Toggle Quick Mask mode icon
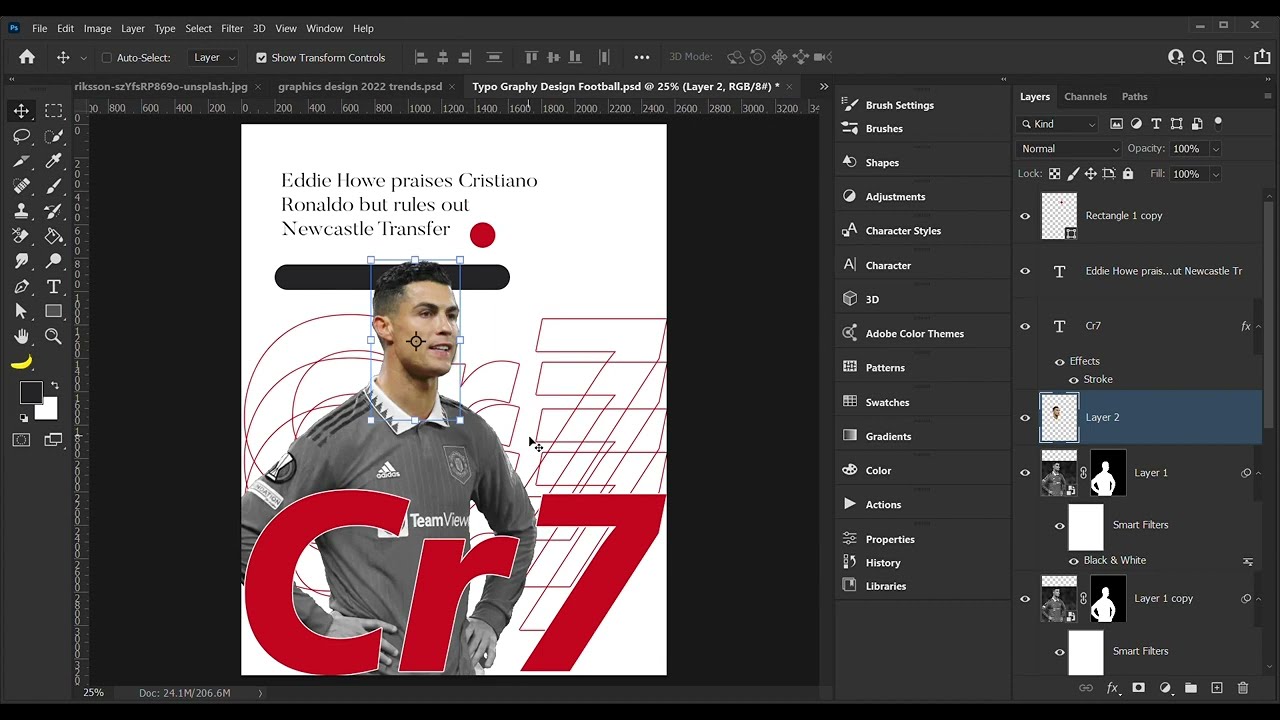 click(x=21, y=440)
